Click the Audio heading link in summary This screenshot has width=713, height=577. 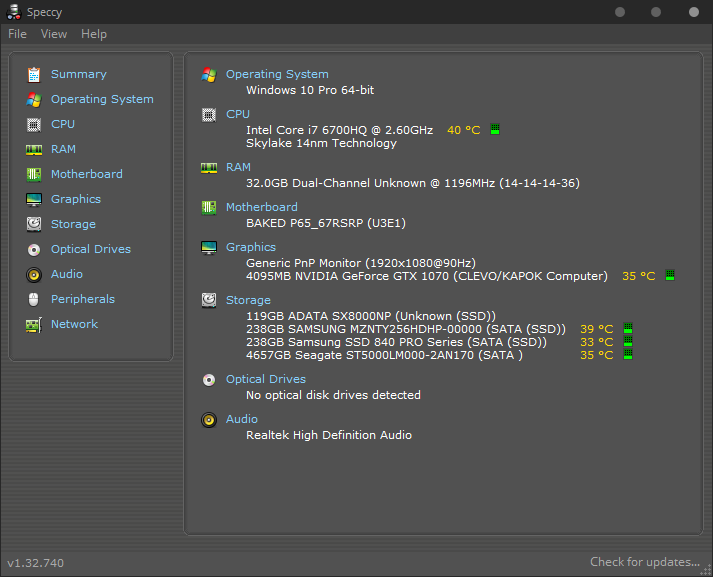tap(242, 419)
